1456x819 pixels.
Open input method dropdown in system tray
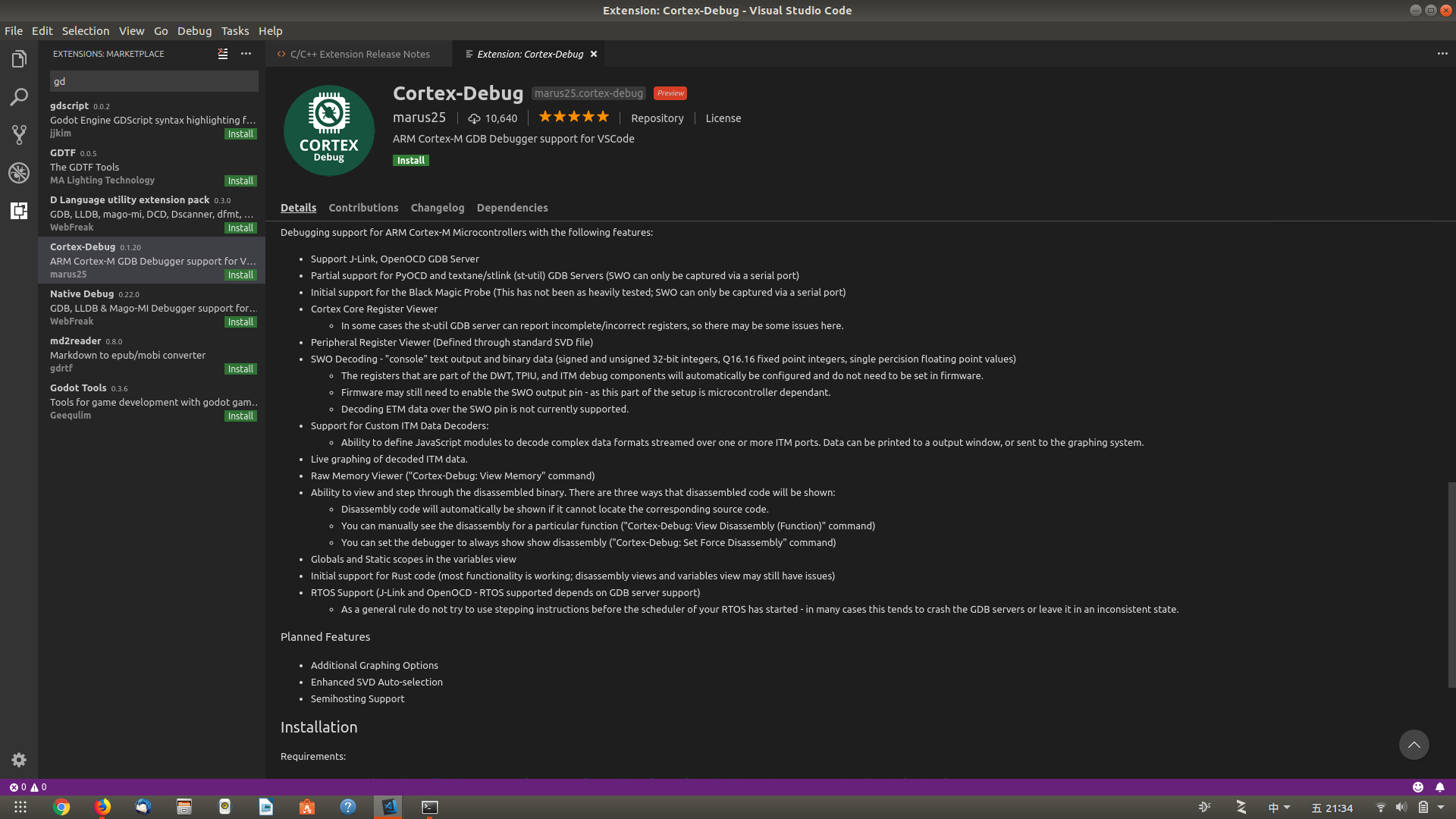click(x=1279, y=808)
